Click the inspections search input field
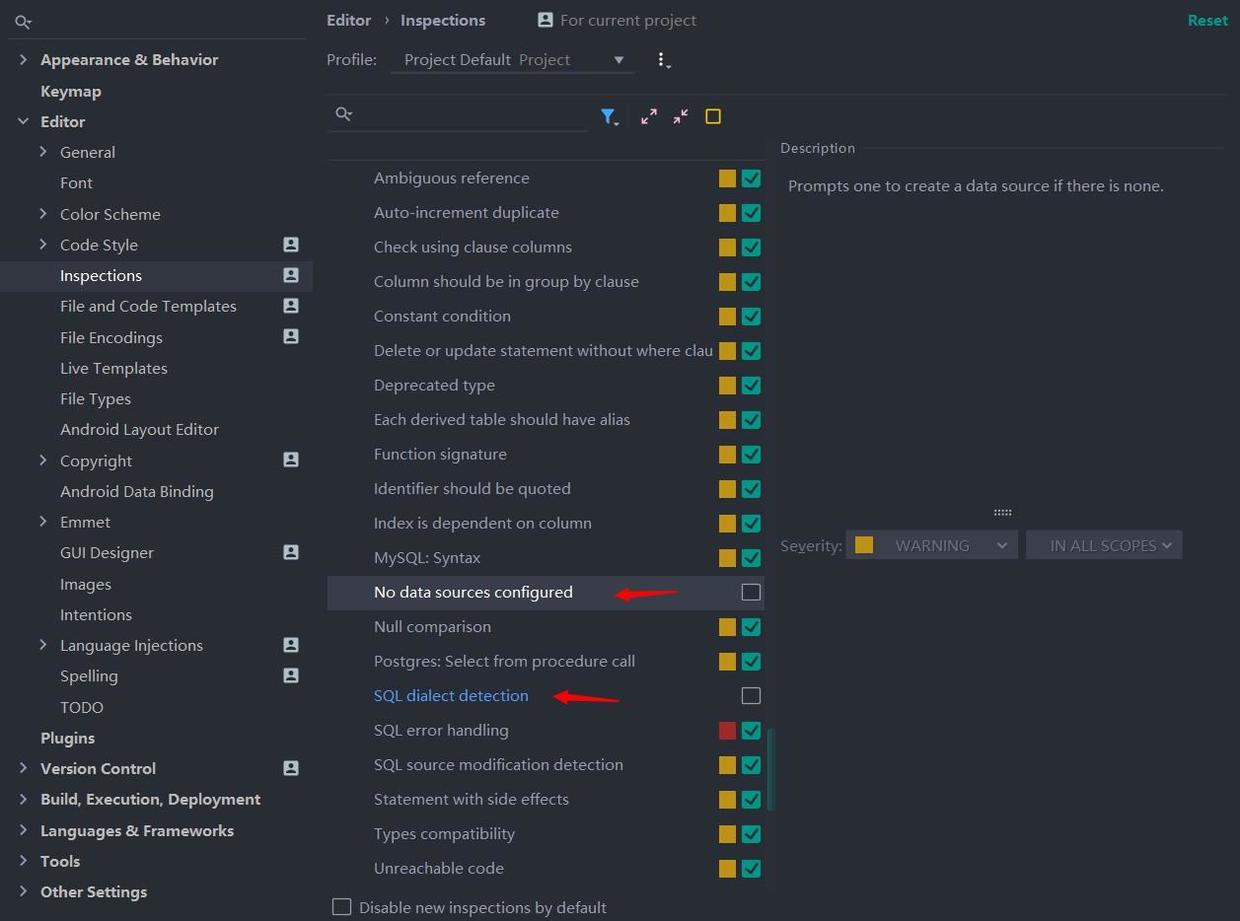Image resolution: width=1240 pixels, height=921 pixels. 470,115
